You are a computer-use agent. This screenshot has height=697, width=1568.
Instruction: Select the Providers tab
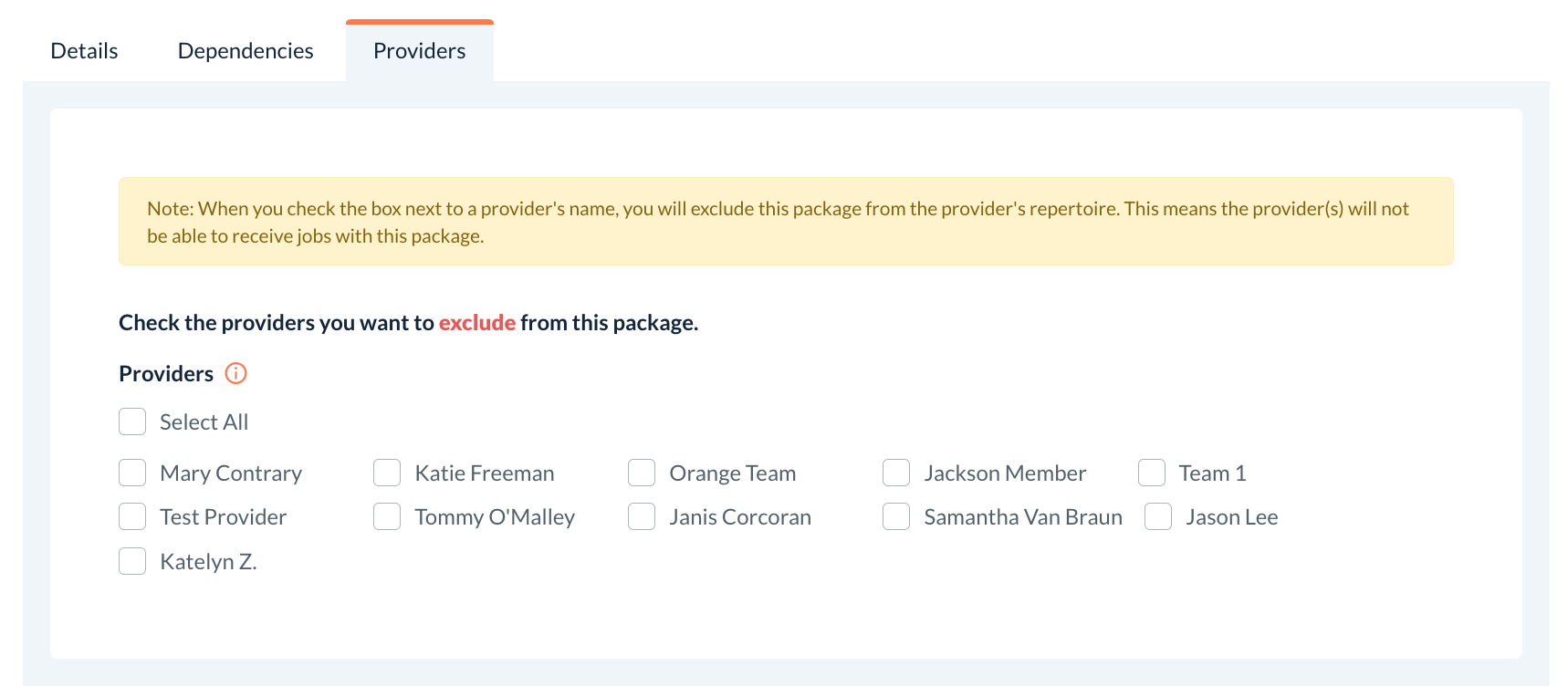point(419,51)
